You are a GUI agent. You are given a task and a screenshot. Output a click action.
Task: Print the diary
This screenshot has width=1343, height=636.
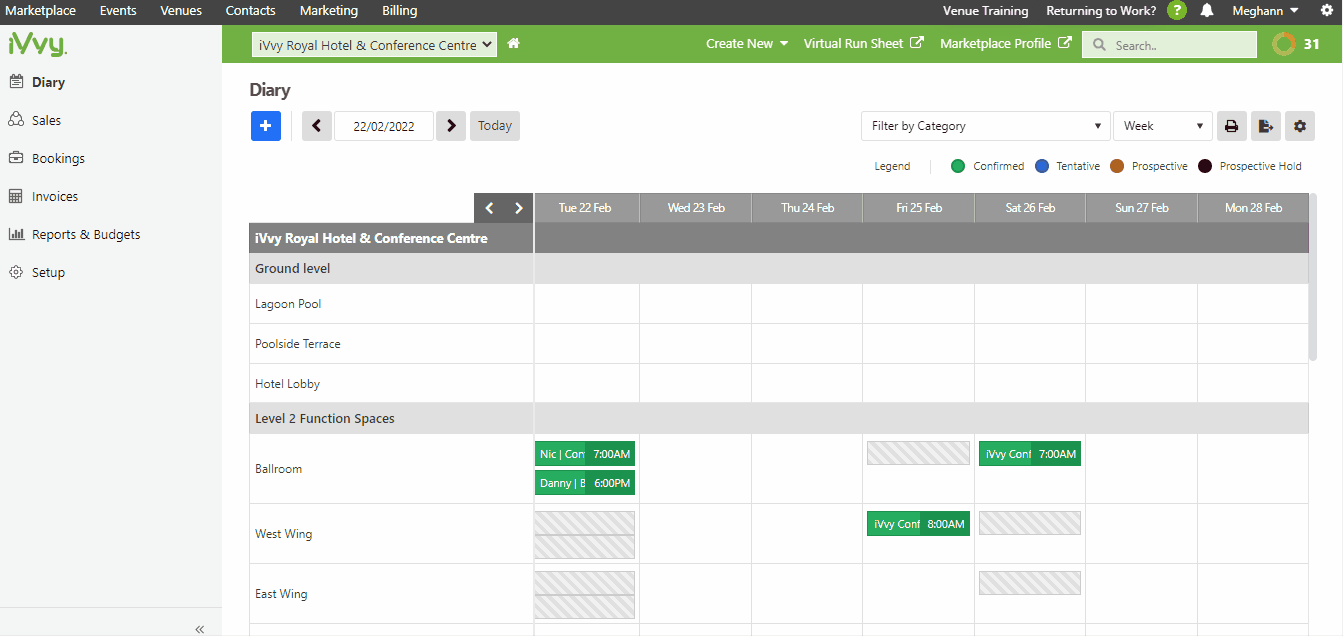[x=1232, y=126]
